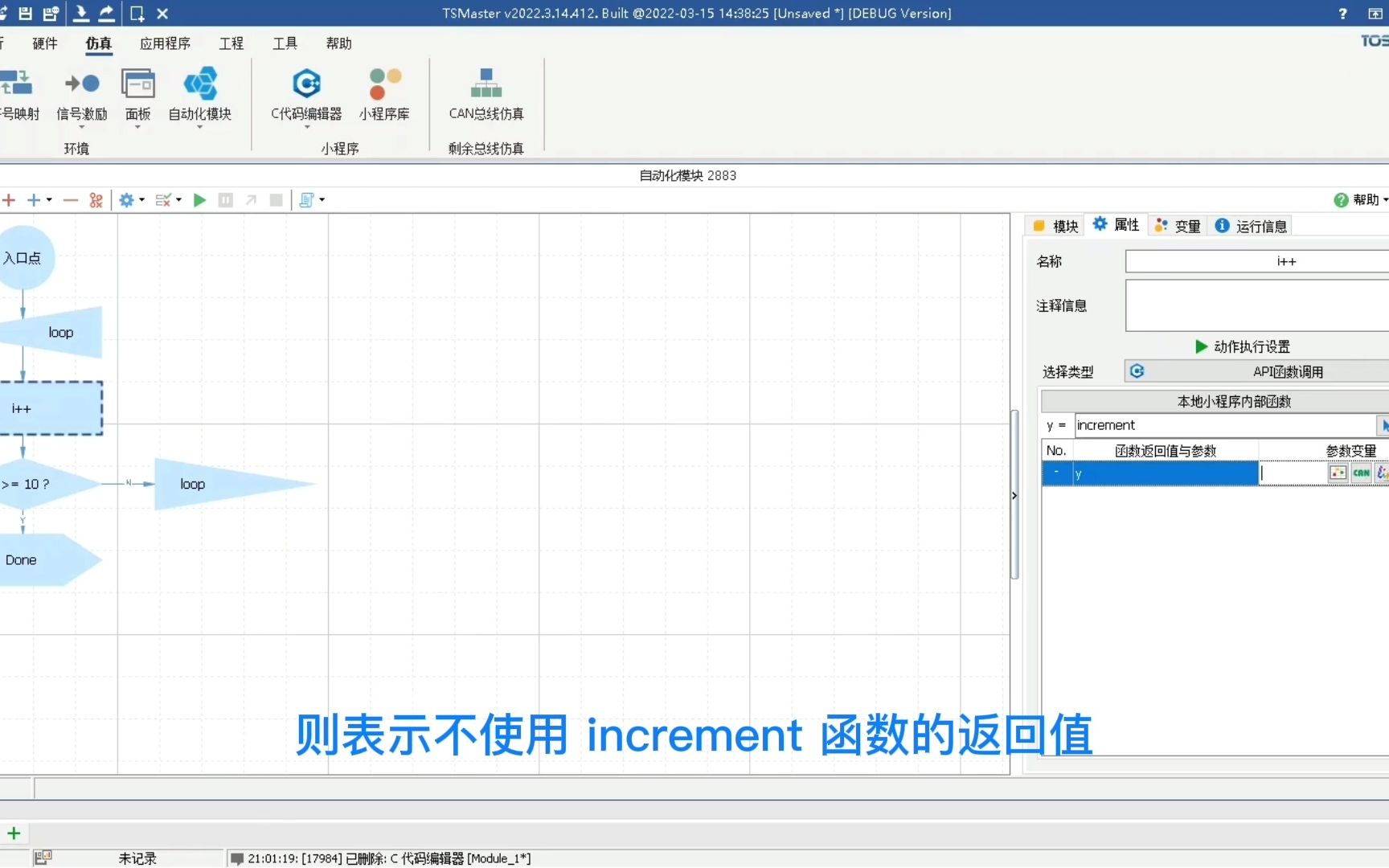This screenshot has height=868, width=1389.
Task: Click the 本地小程序内部函数 header button
Action: pyautogui.click(x=1215, y=401)
